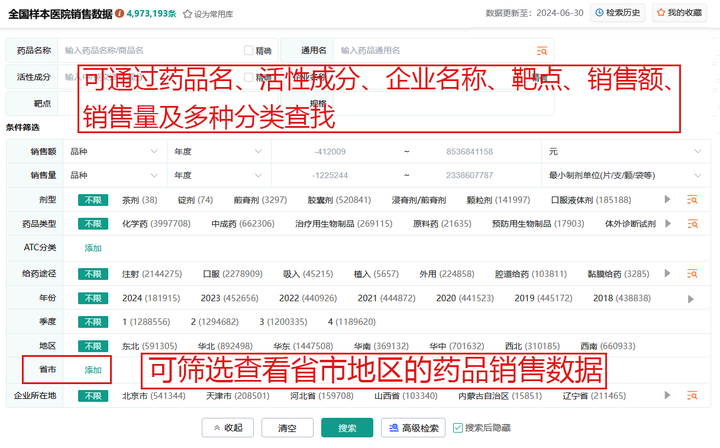Image resolution: width=720 pixels, height=448 pixels.
Task: Click the star icon to set as common database
Action: point(187,14)
